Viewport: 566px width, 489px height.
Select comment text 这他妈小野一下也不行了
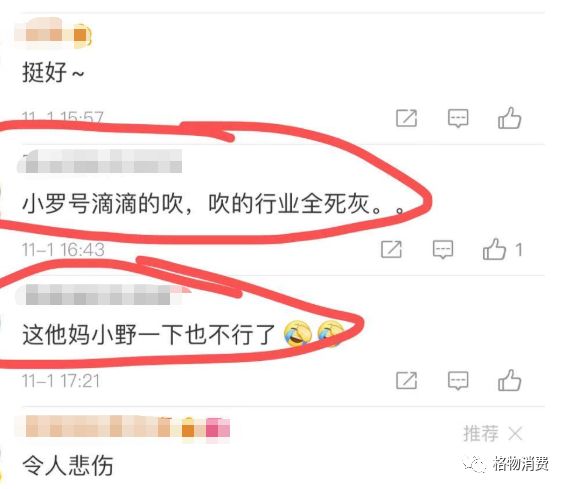click(x=149, y=335)
